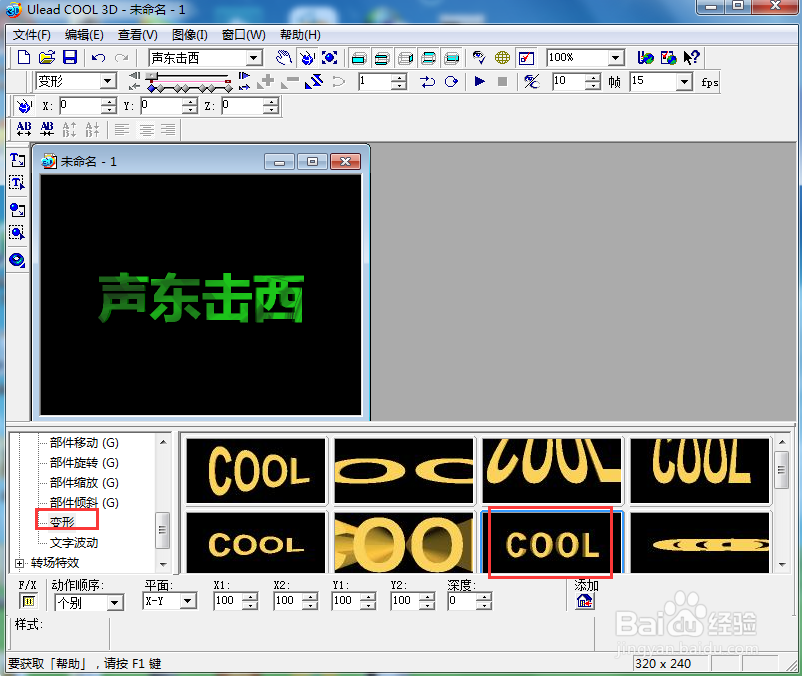Open the 图像(I) menu
Viewport: 802px width, 676px height.
tap(190, 35)
